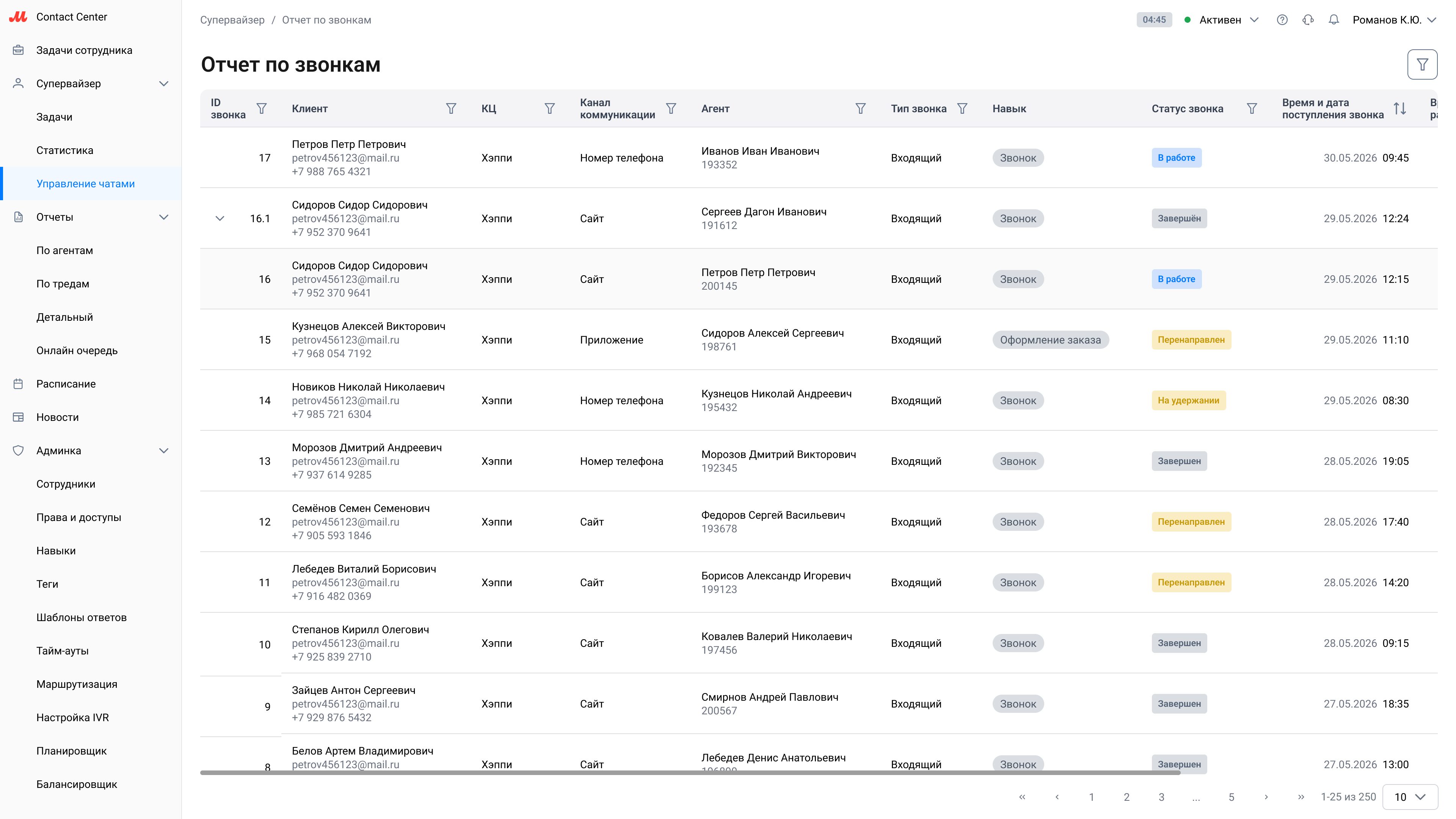
Task: Open the Онлайн очередь report
Action: [x=77, y=350]
